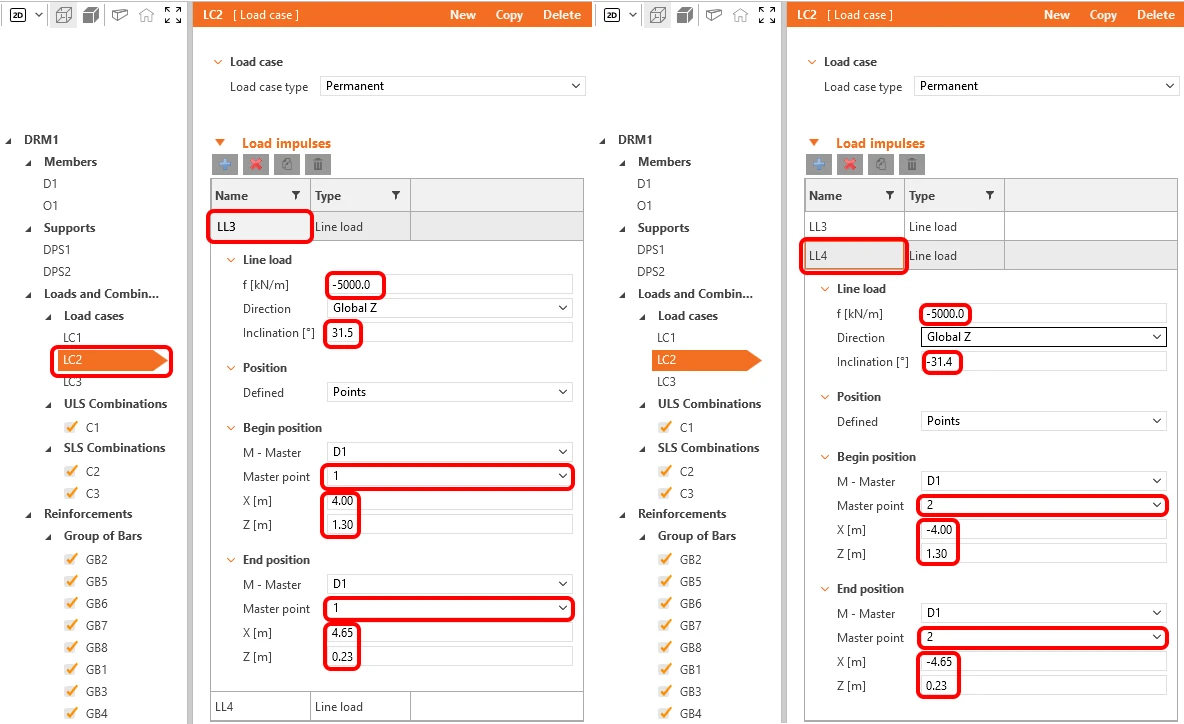Open Master point dropdown showing value 1 under Begin position
The height and width of the screenshot is (724, 1184).
pyautogui.click(x=449, y=476)
